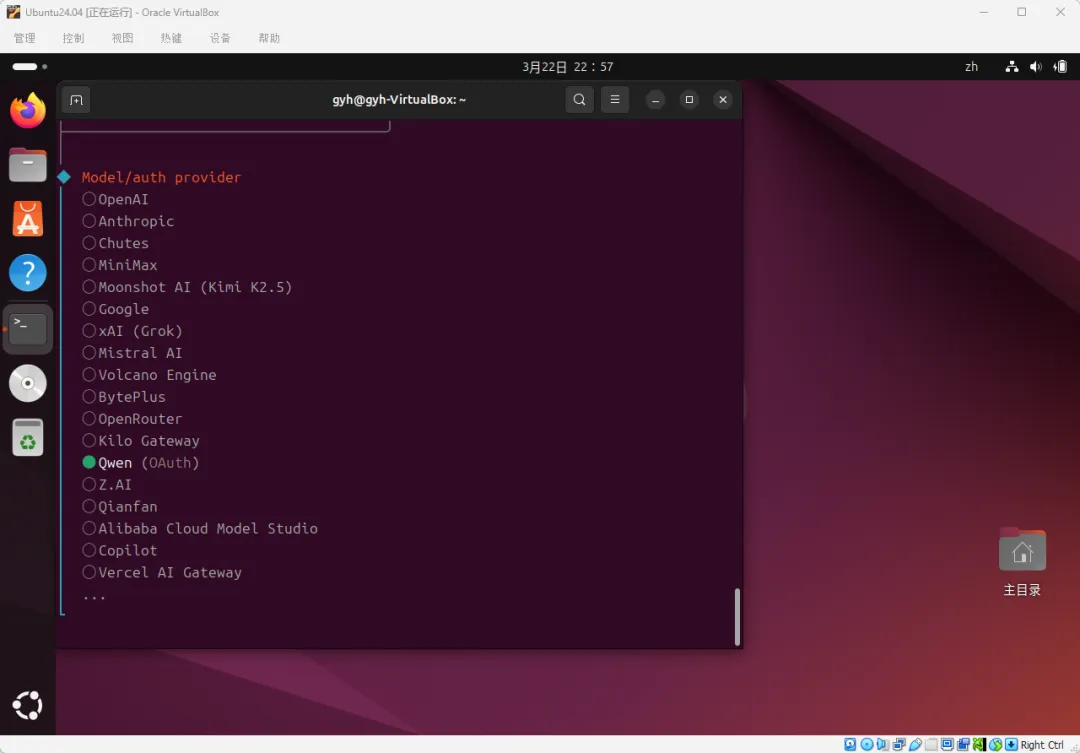Pick the Mistral AI option
The width and height of the screenshot is (1080, 753).
pyautogui.click(x=132, y=353)
